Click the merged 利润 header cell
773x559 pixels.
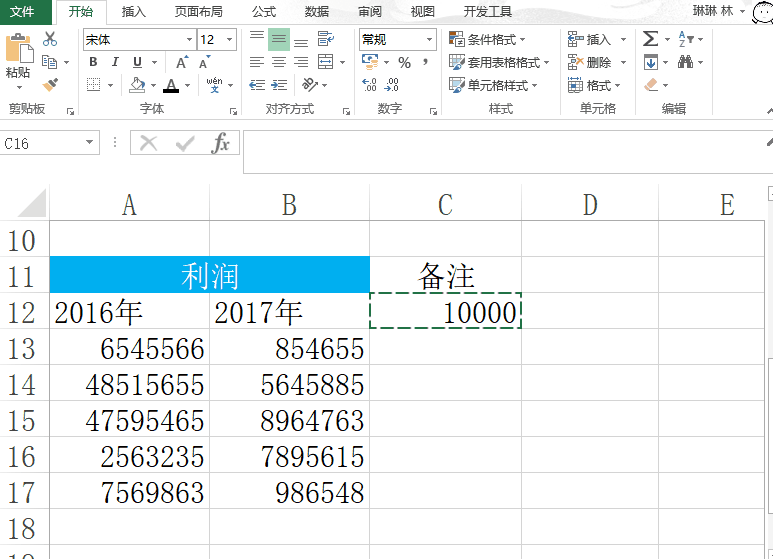210,275
